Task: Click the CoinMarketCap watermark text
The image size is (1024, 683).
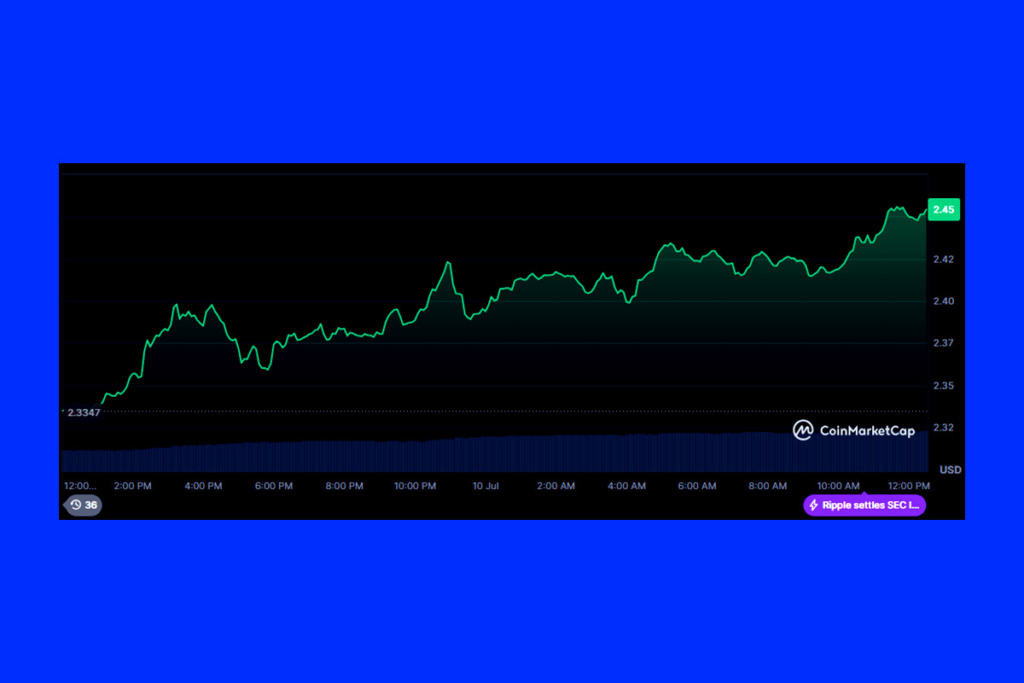Action: (x=866, y=430)
